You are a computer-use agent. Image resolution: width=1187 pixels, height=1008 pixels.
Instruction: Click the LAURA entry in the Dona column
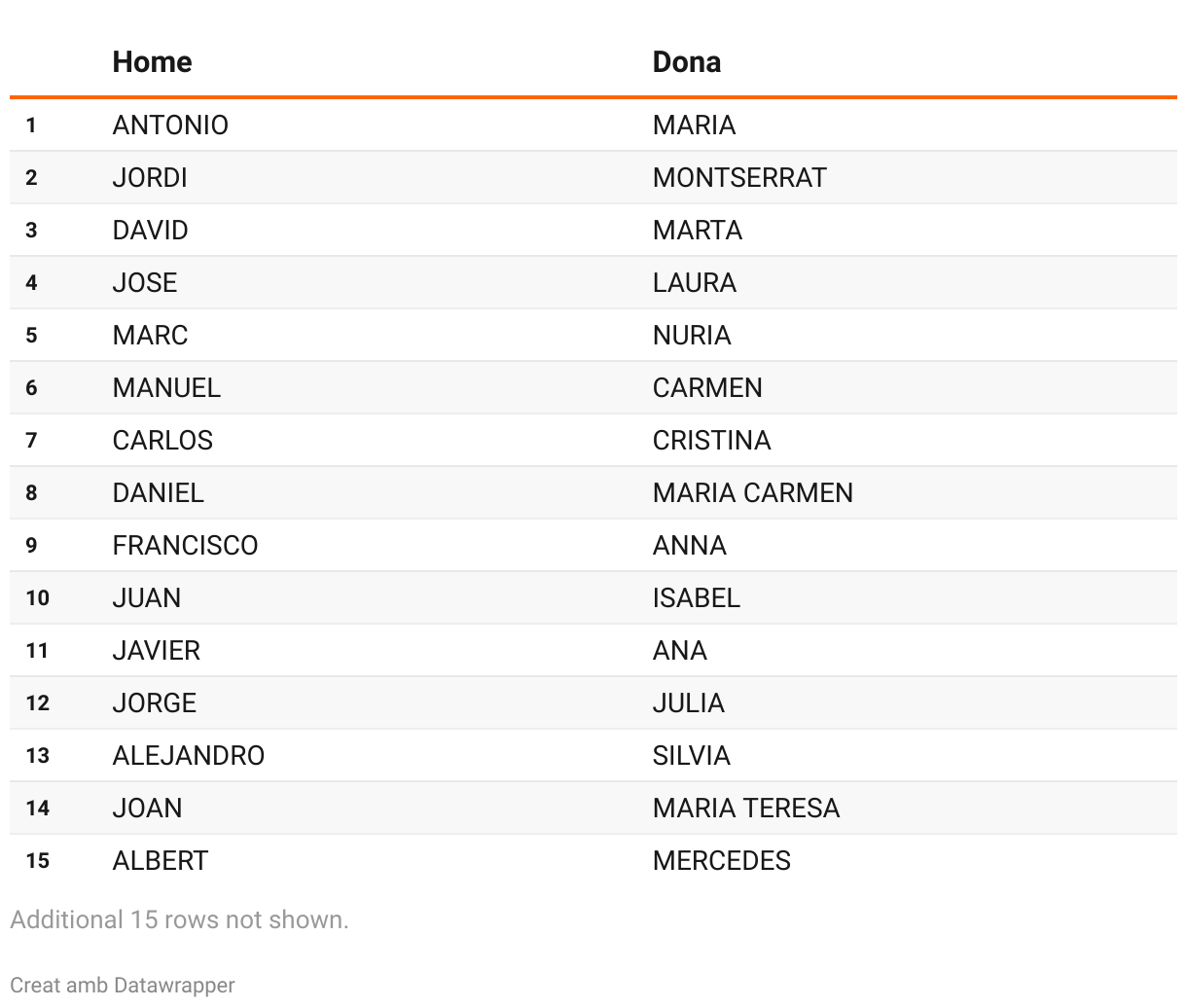coord(695,283)
